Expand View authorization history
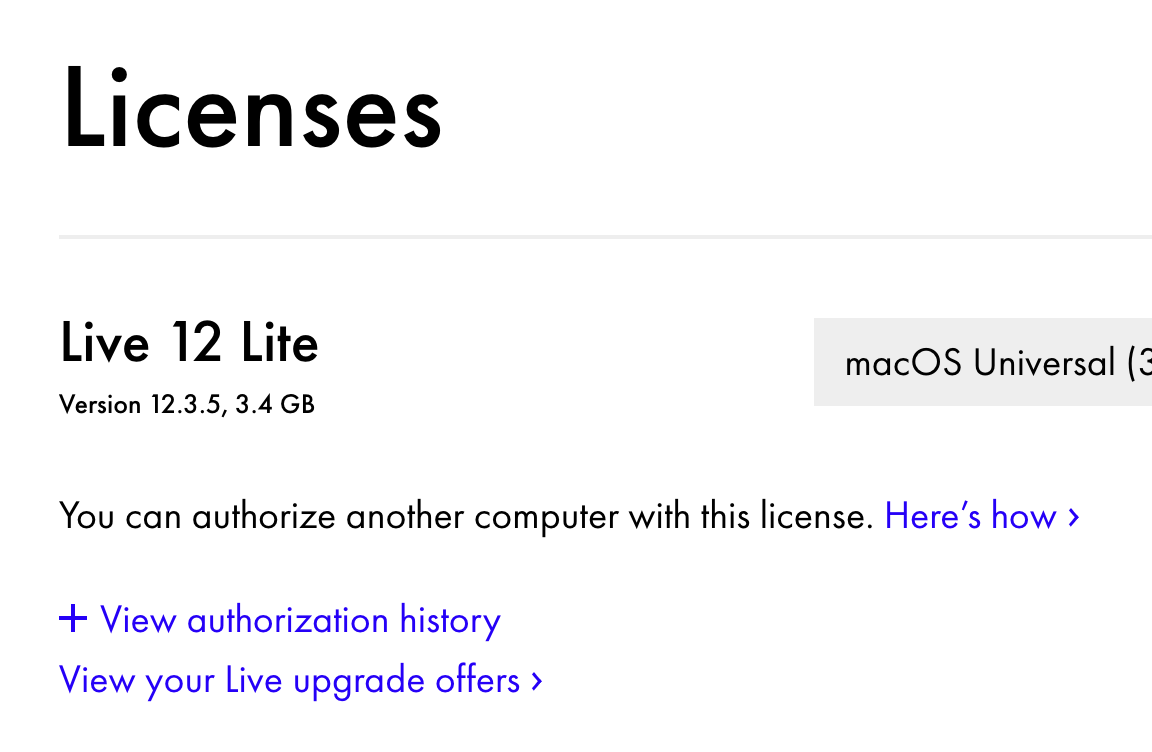Image resolution: width=1152 pixels, height=752 pixels. coord(300,620)
